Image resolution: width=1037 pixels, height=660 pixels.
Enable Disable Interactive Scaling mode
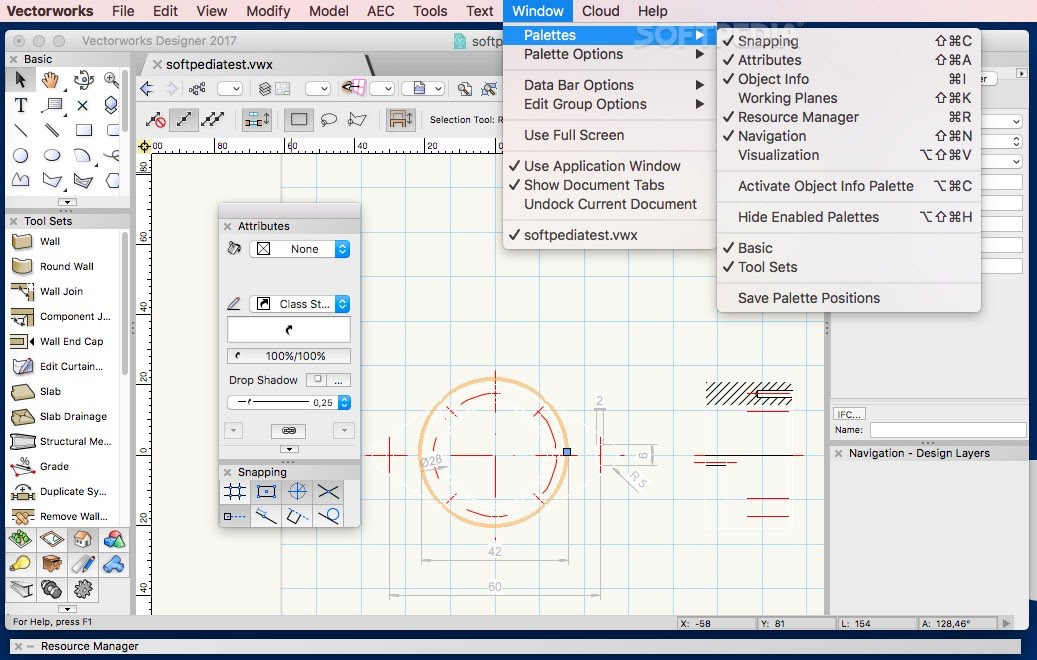click(x=156, y=120)
